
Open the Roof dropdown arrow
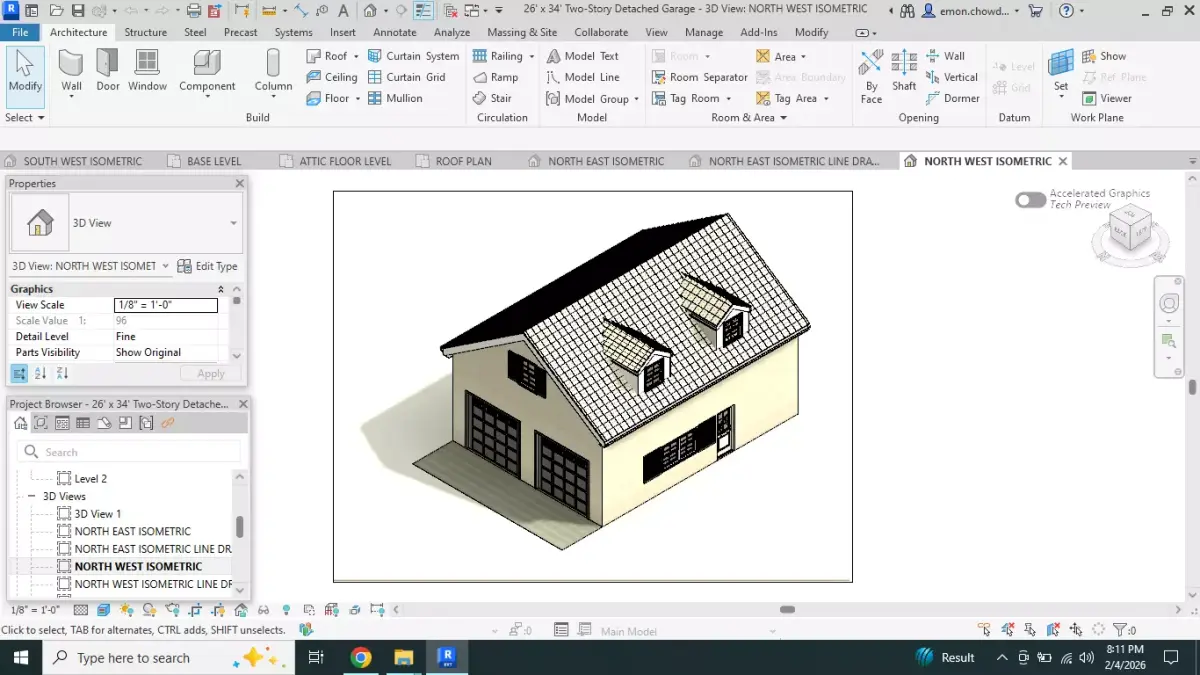coord(356,57)
